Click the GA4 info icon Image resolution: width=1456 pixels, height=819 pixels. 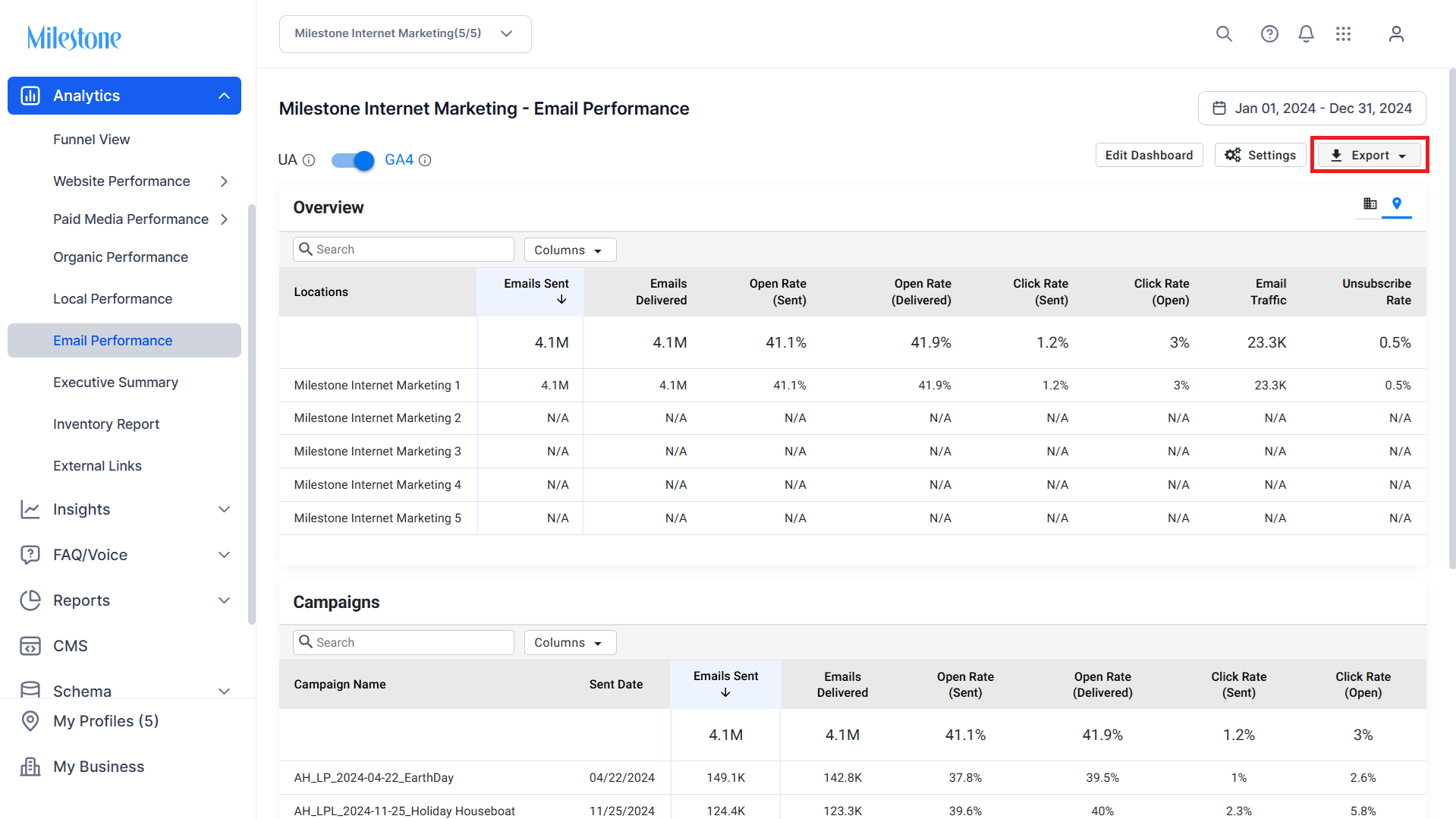425,160
